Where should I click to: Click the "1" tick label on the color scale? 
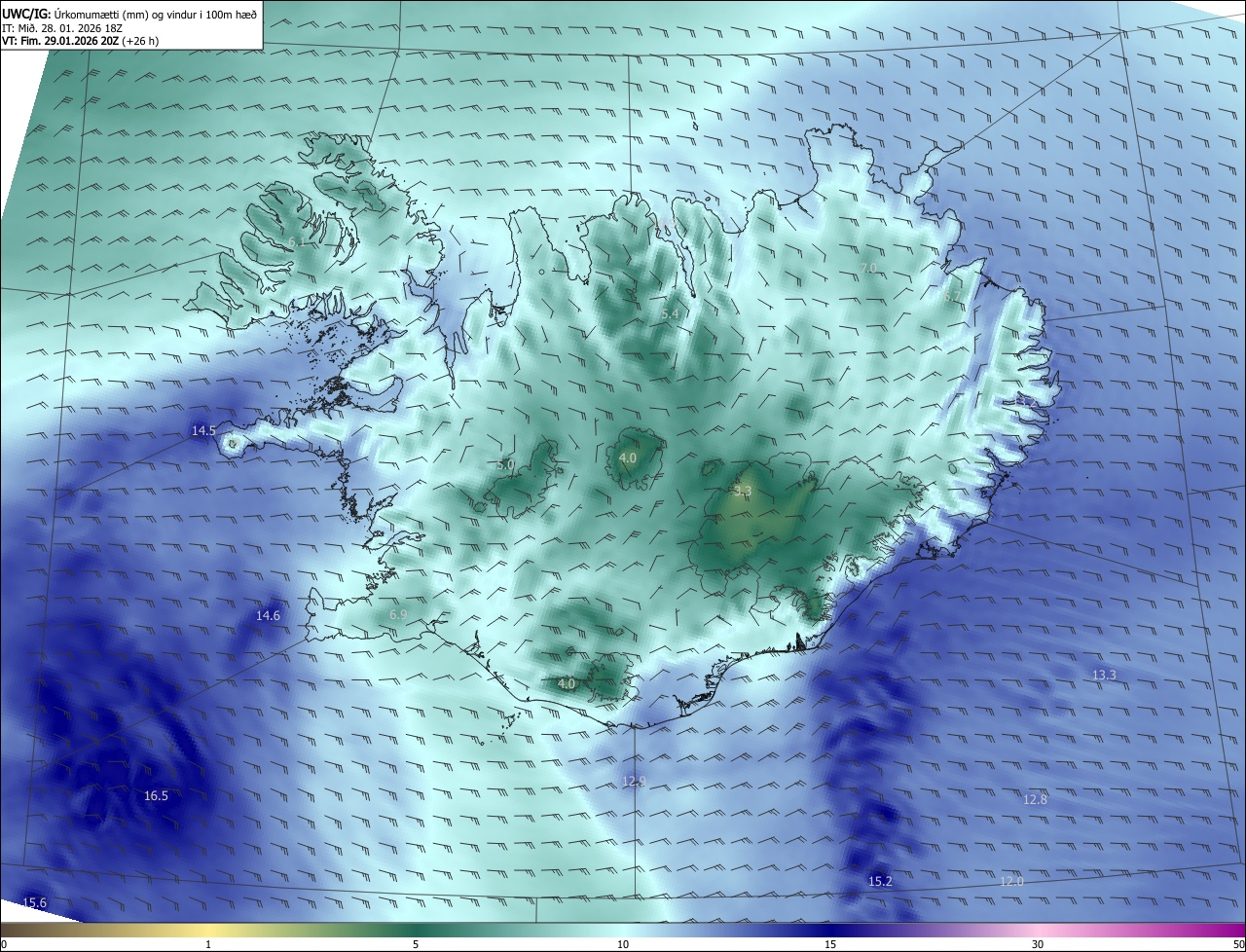click(208, 944)
